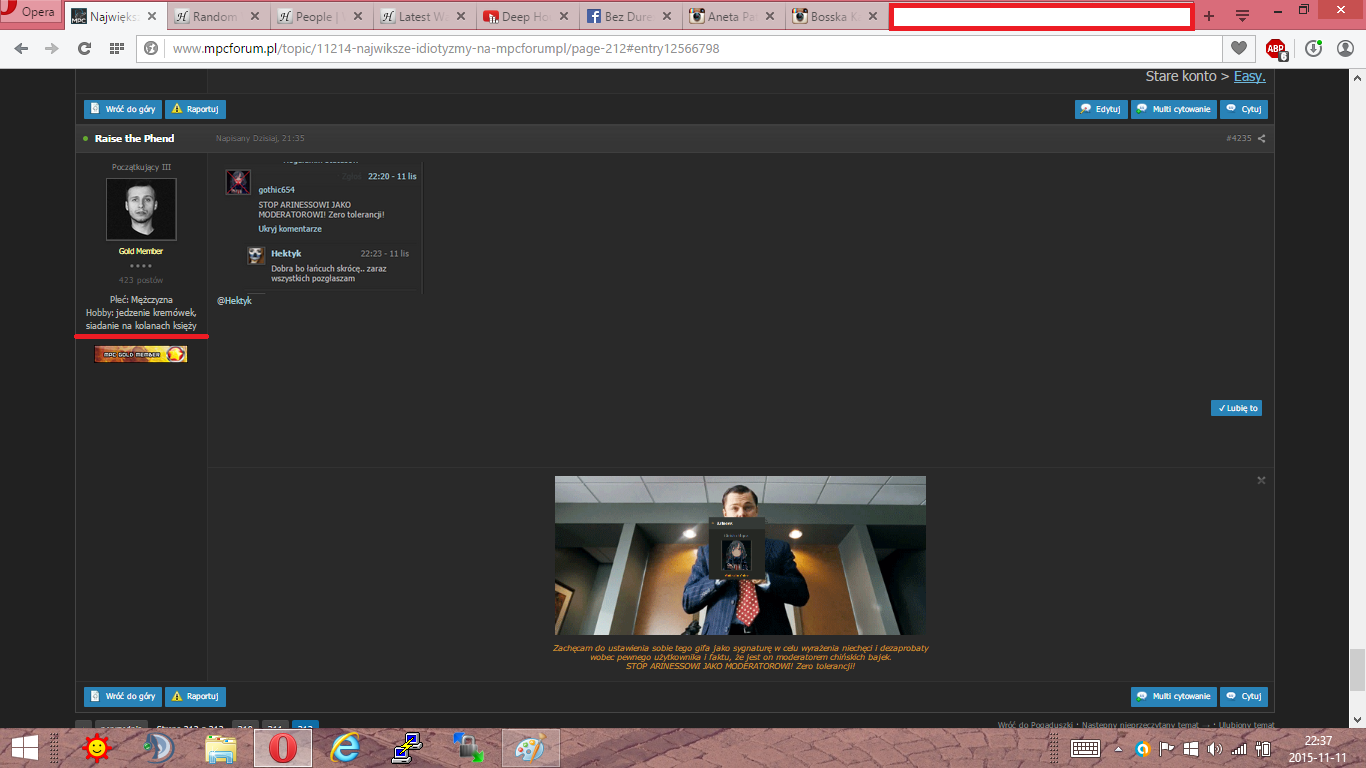Open the touch keyboard tray icon

tap(1085, 748)
